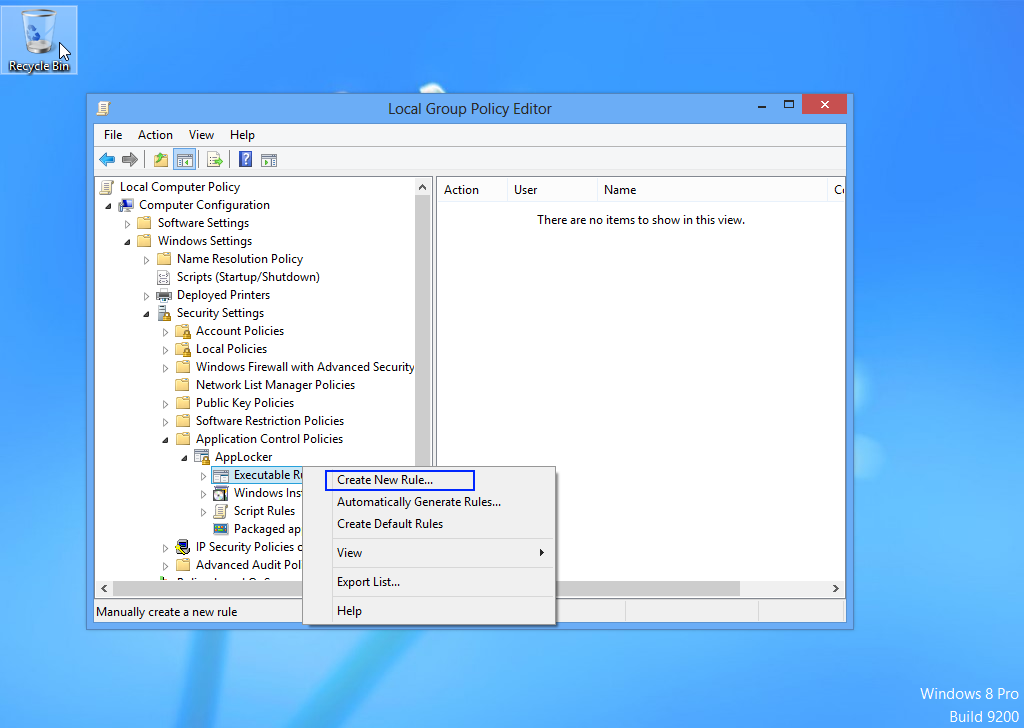
Task: Click the Software Settings folder icon
Action: pyautogui.click(x=144, y=223)
